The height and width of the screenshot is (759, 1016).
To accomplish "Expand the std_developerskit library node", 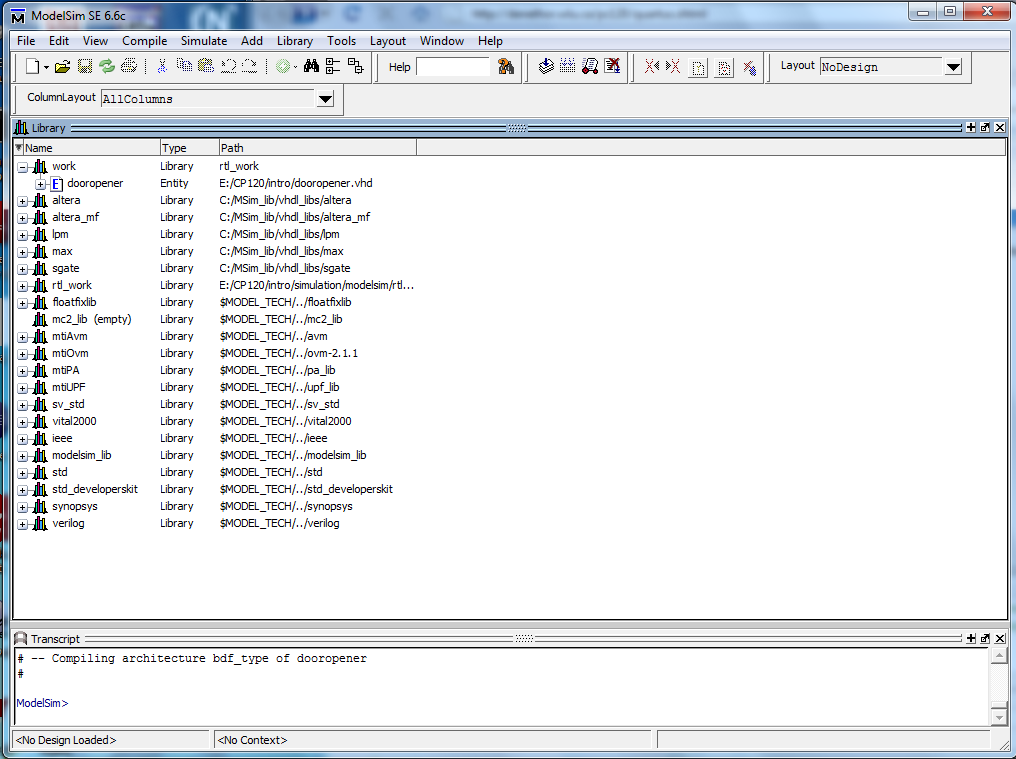I will click(23, 490).
